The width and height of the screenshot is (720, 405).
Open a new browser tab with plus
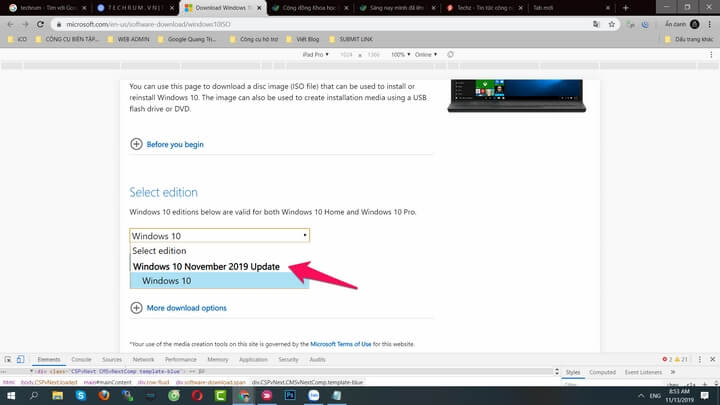point(625,8)
